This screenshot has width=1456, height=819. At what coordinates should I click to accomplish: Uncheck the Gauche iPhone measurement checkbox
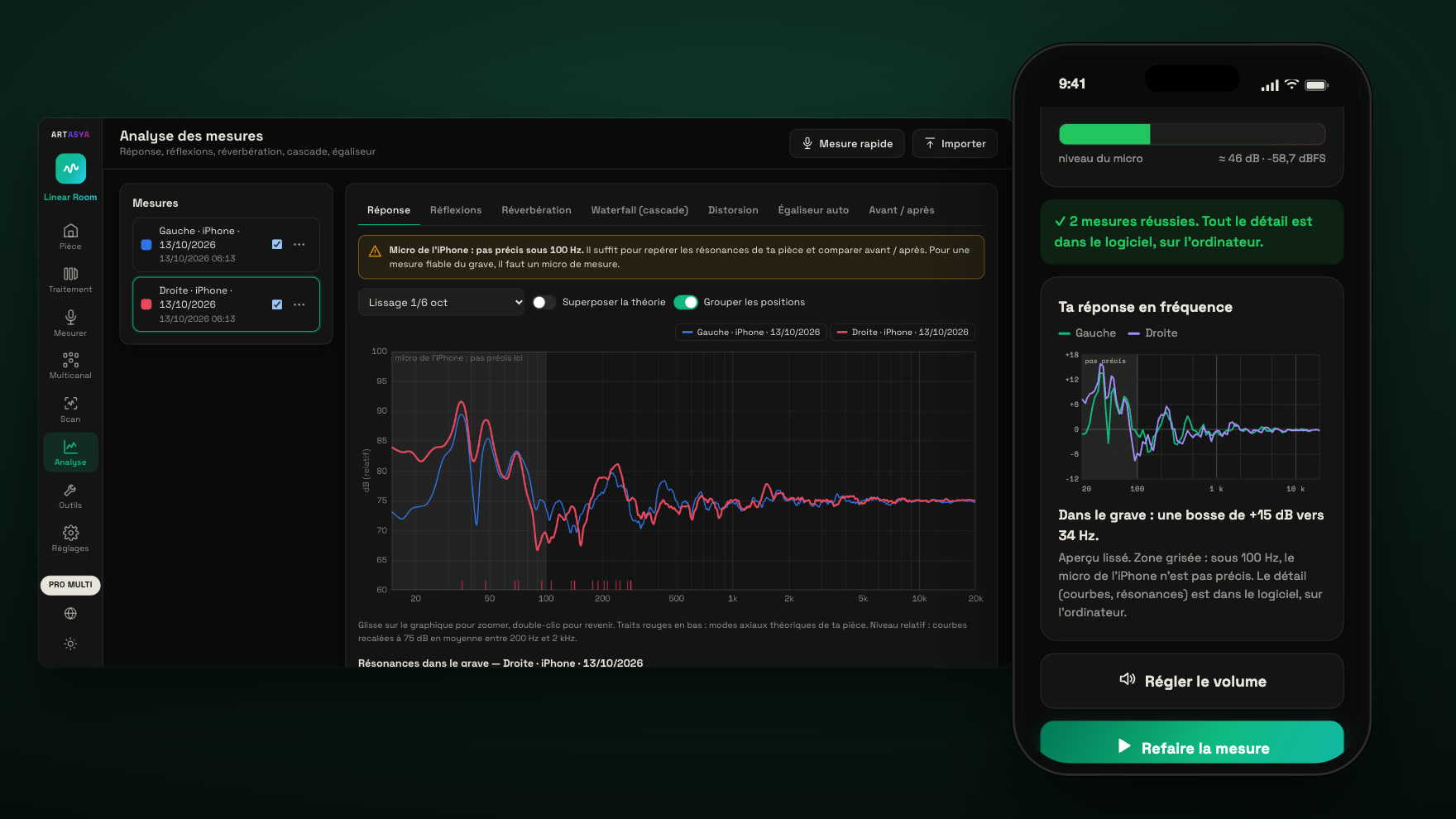[x=277, y=245]
